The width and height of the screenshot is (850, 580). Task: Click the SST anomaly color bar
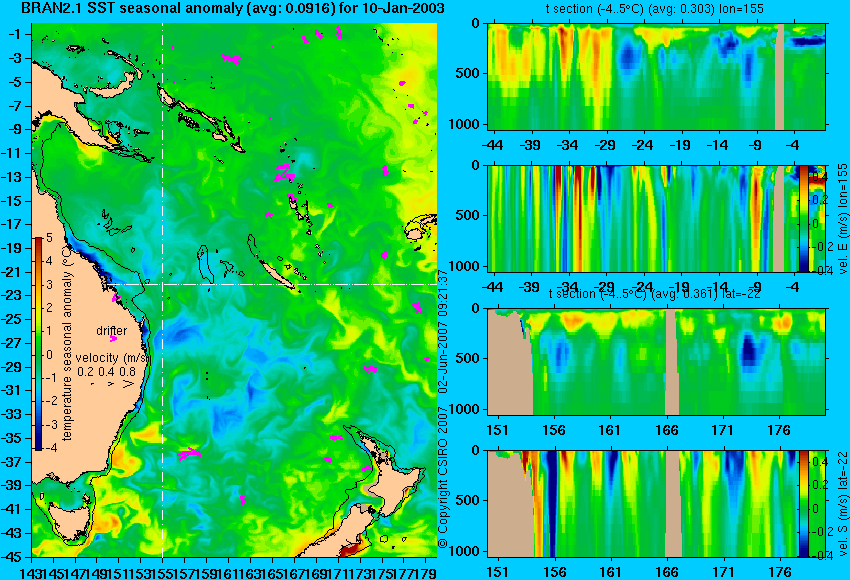(x=38, y=344)
